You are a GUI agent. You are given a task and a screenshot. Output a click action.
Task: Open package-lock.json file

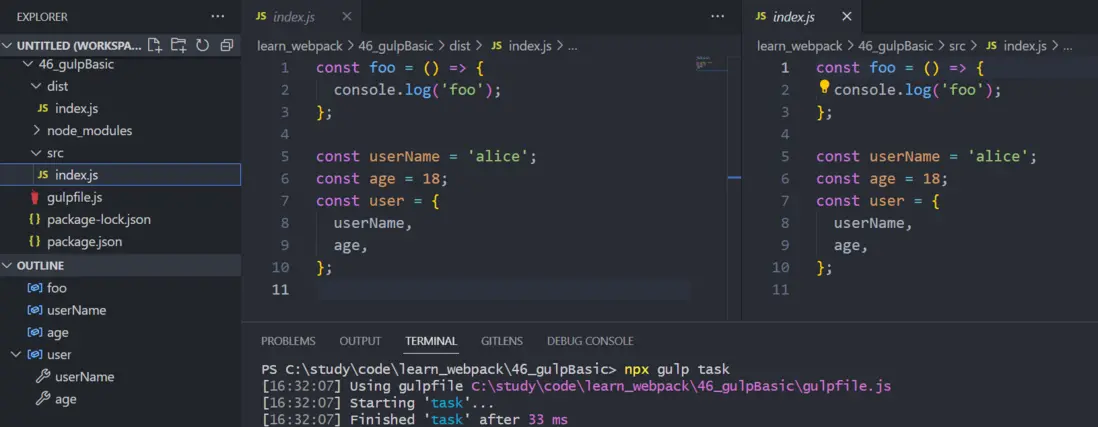tap(99, 219)
